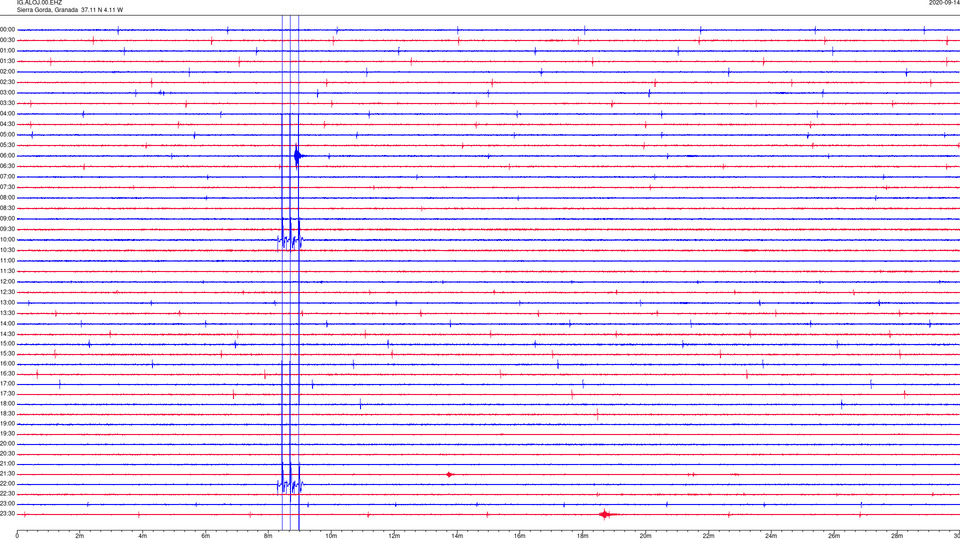The width and height of the screenshot is (960, 540).
Task: Select the 04:30 trace time label
Action: pyautogui.click(x=7, y=124)
